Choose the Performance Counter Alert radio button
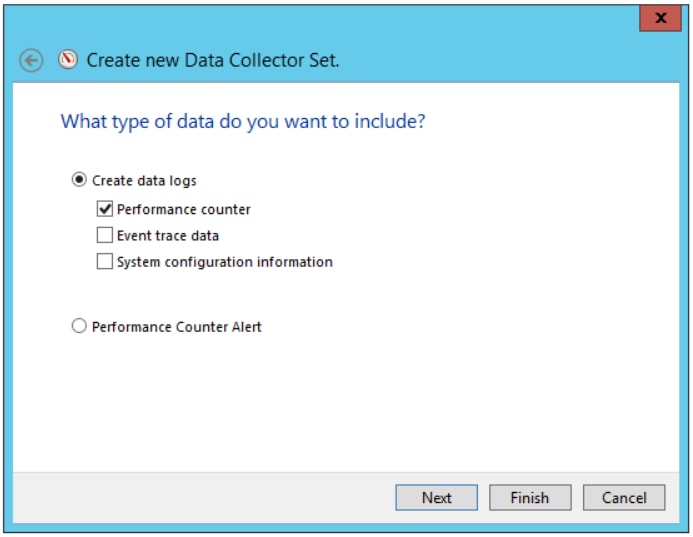 point(79,326)
